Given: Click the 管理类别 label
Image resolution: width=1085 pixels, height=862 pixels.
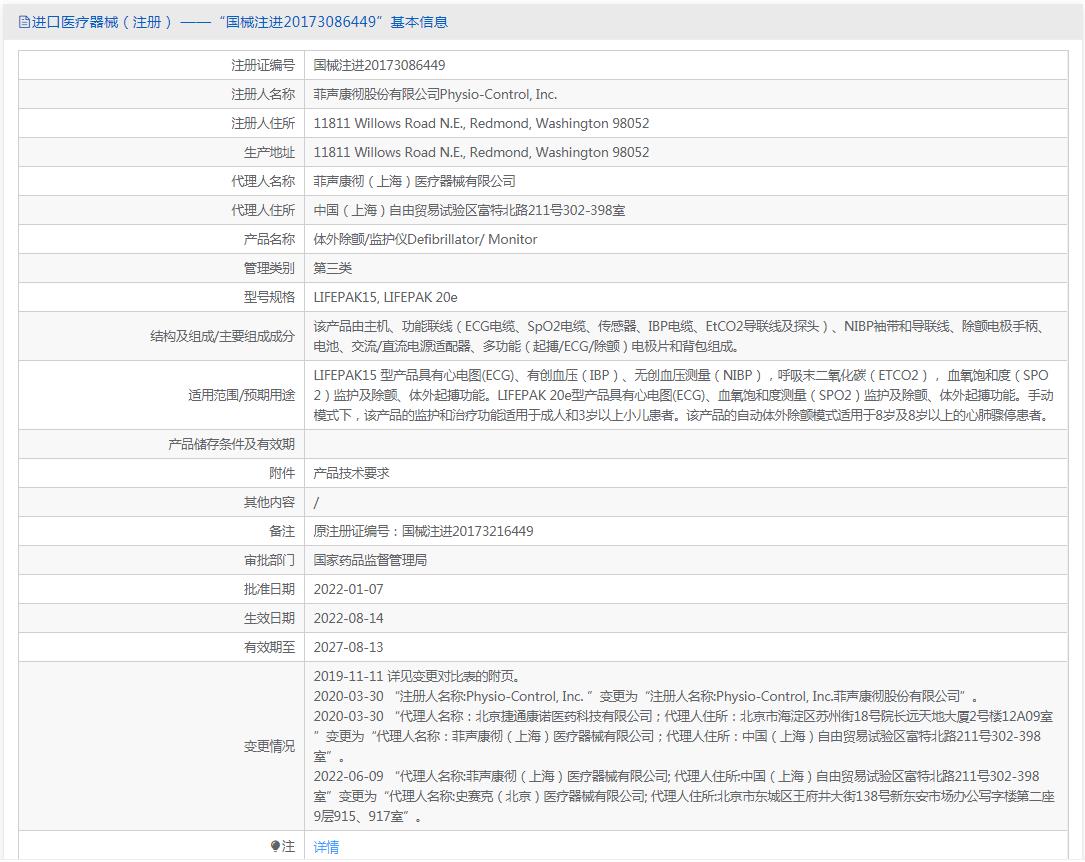Looking at the screenshot, I should pos(269,268).
